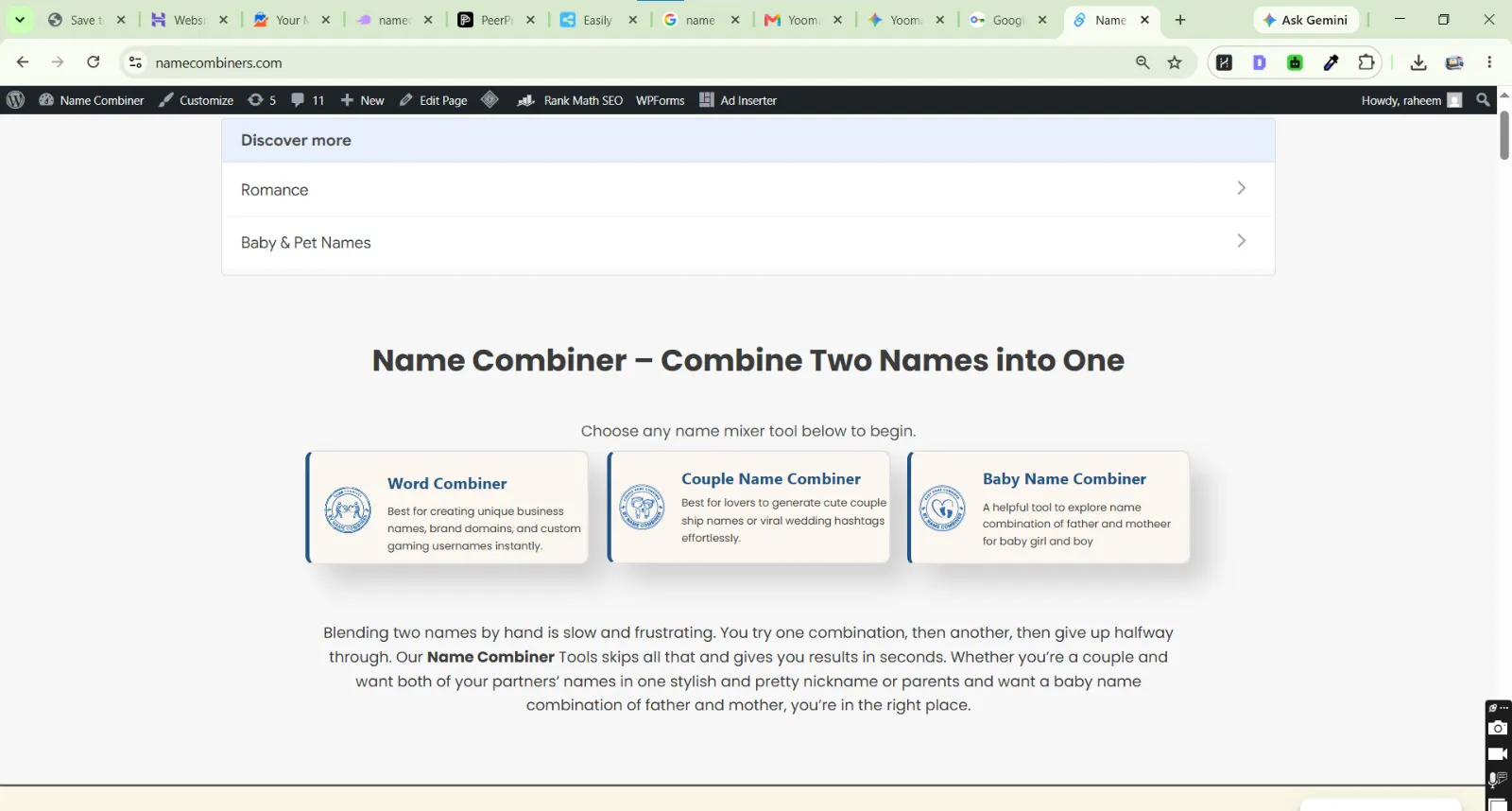This screenshot has width=1512, height=811.
Task: Open the Extensions puzzle icon
Action: point(1366,62)
